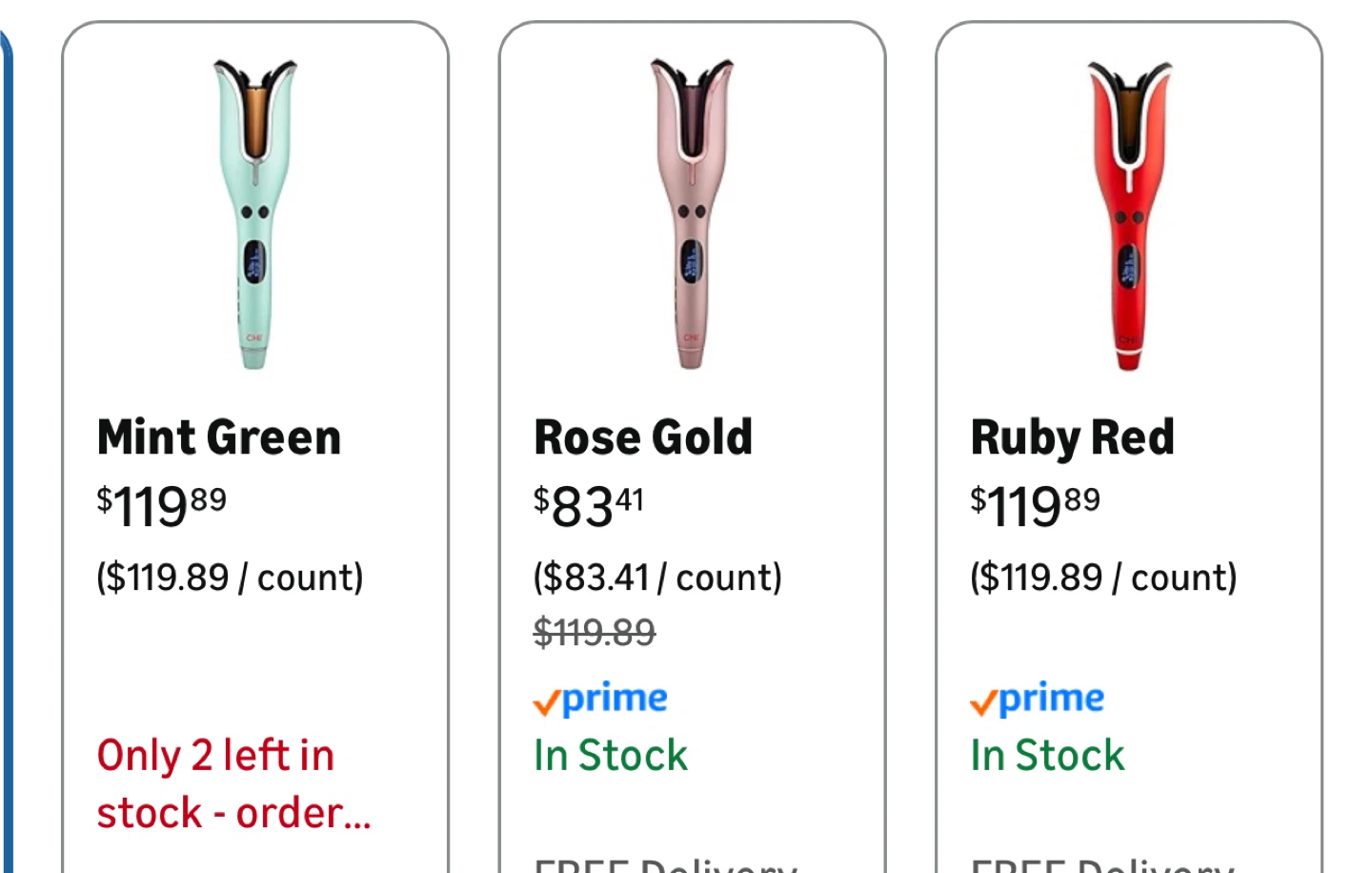Pick the Ruby Red color name
Image resolution: width=1372 pixels, height=873 pixels.
pos(1072,437)
